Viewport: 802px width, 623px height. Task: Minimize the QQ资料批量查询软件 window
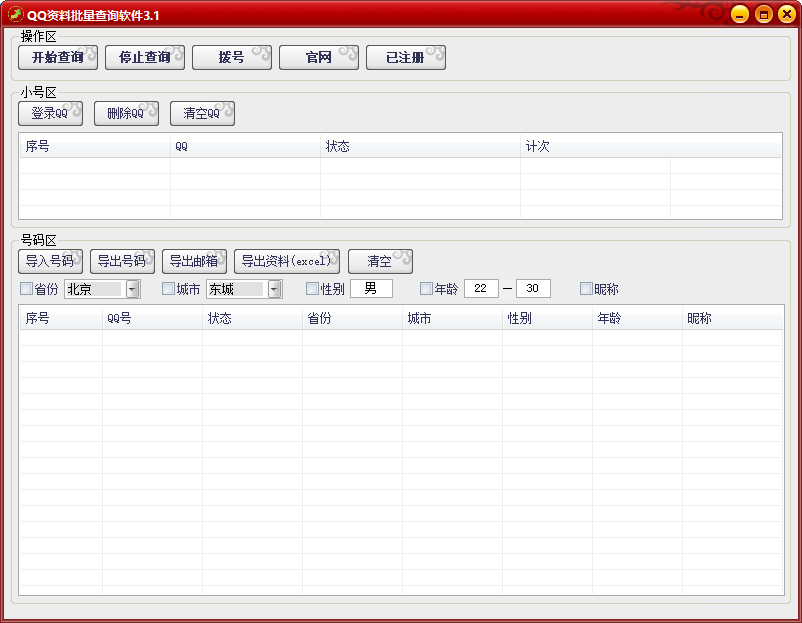[x=740, y=14]
